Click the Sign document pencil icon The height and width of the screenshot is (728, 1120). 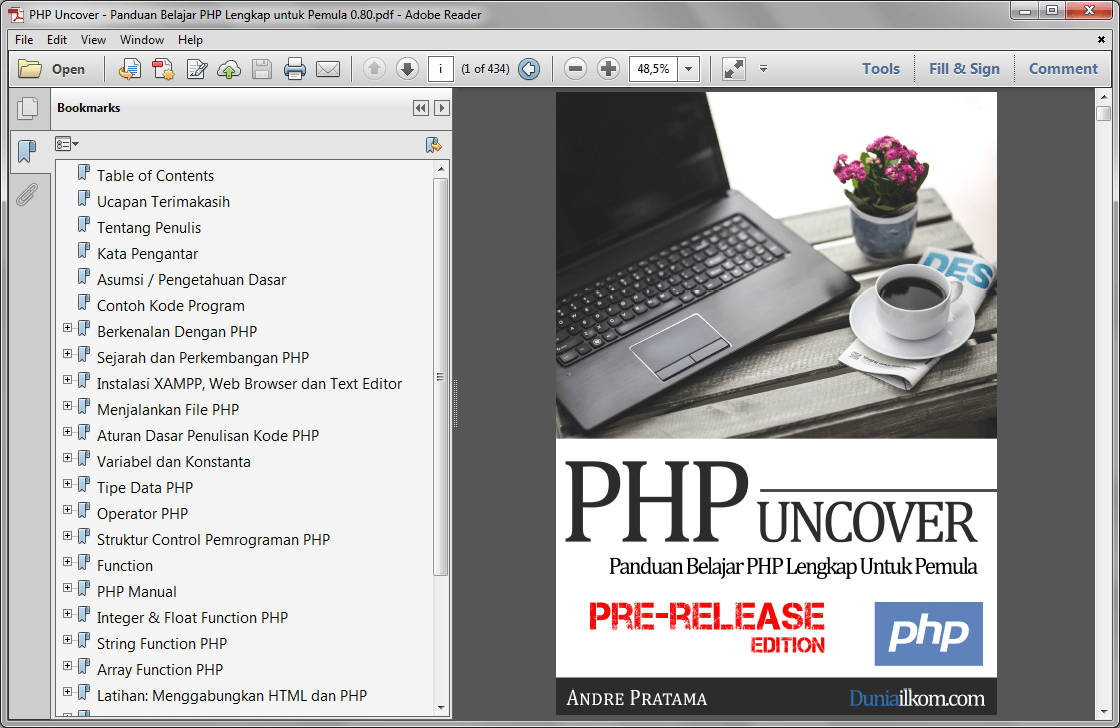(196, 69)
